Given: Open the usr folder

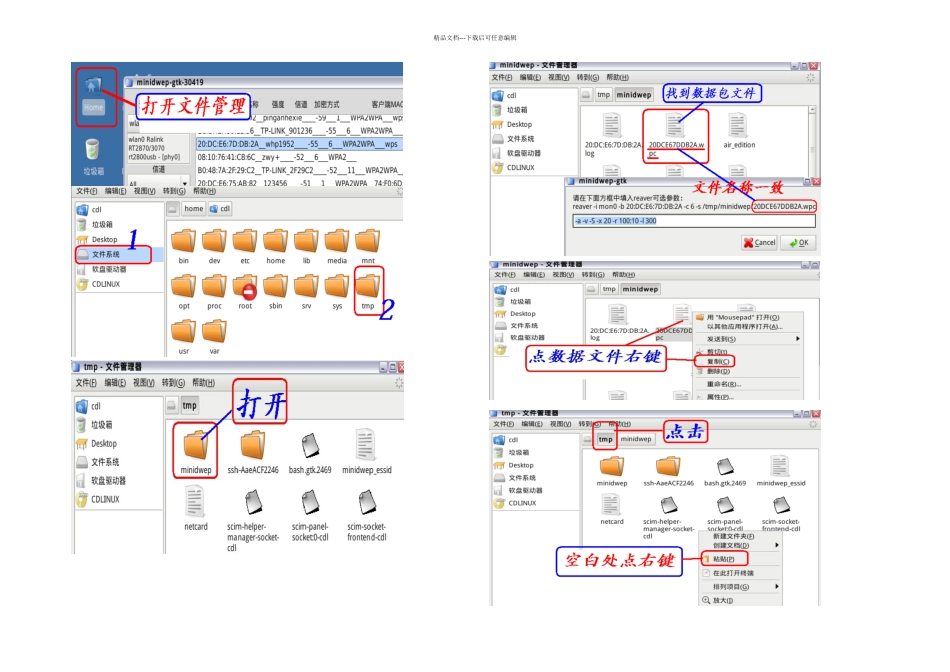Looking at the screenshot, I should [184, 337].
